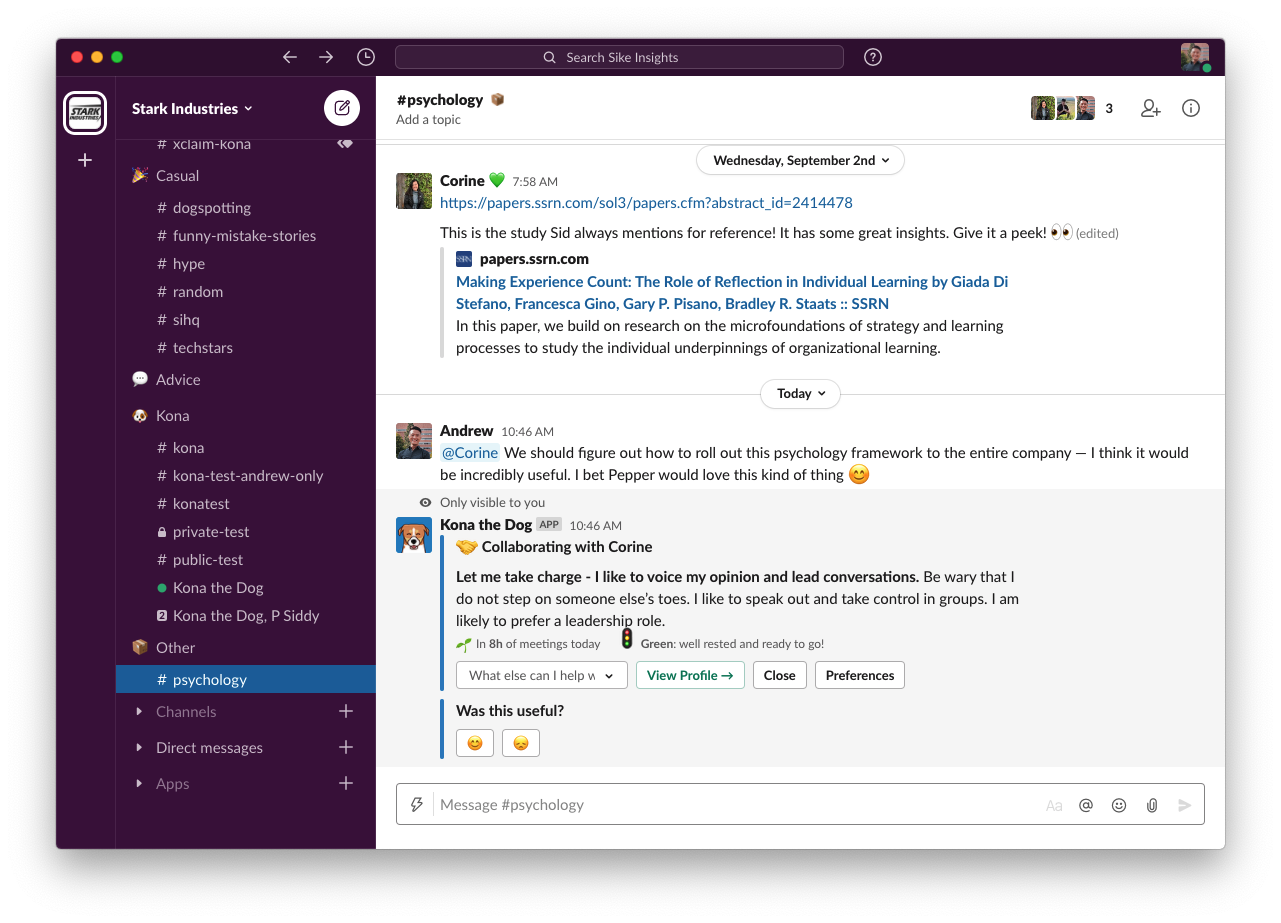Expand the Apps section
This screenshot has height=923, width=1281.
[139, 783]
